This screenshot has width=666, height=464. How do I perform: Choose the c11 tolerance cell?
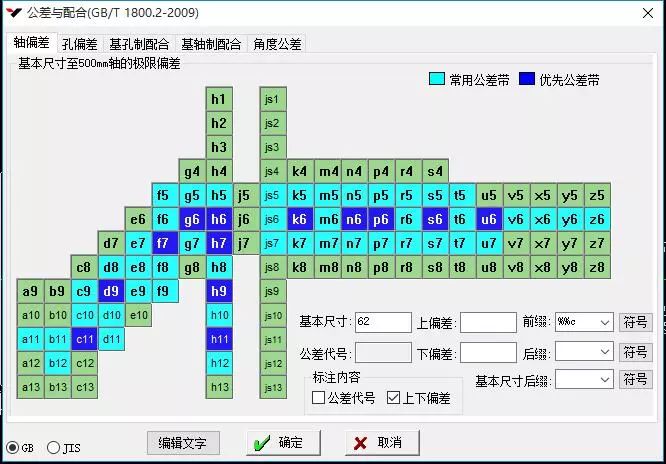(84, 339)
